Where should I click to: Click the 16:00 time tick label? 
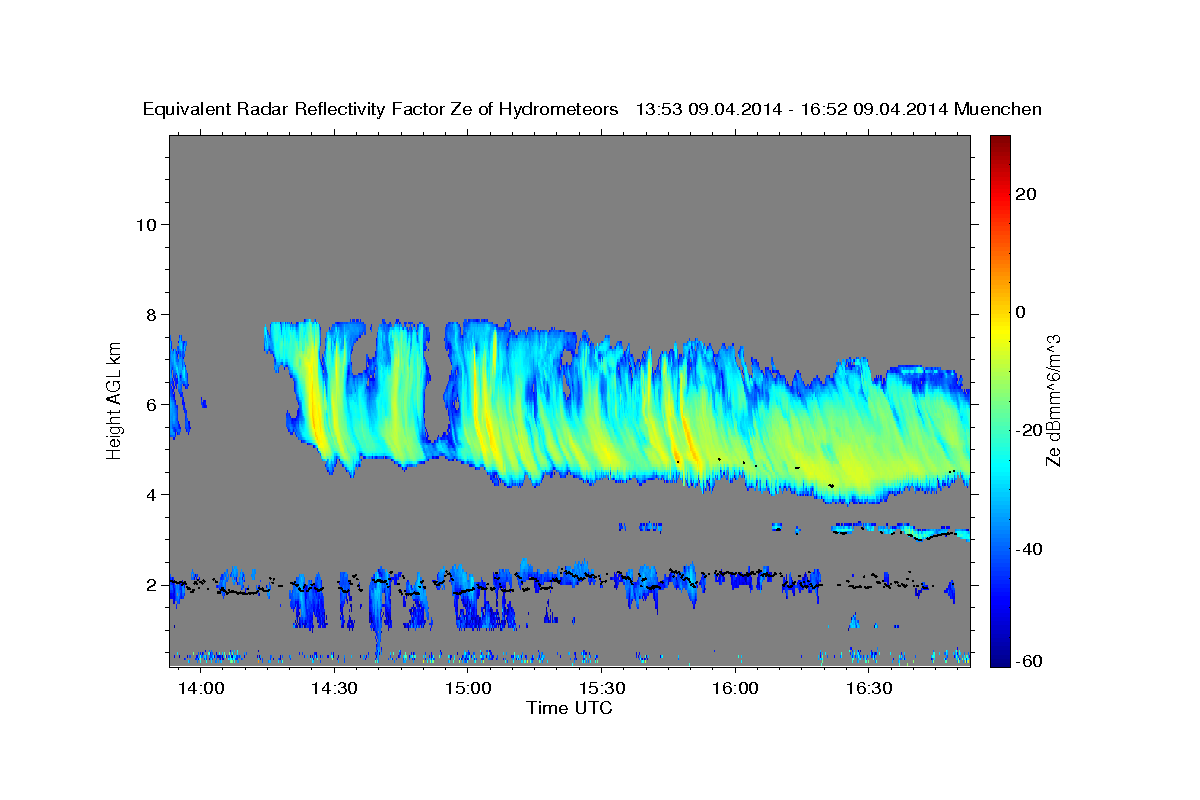pos(735,688)
